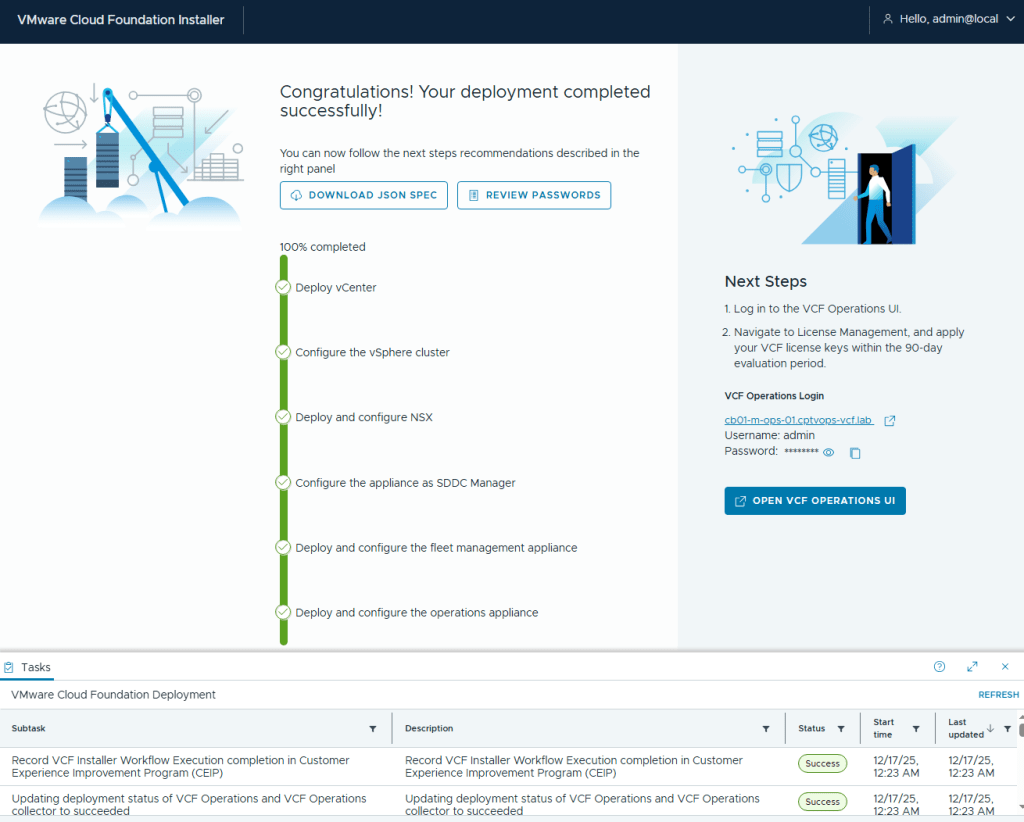
Task: Open the Status column filter
Action: tap(841, 729)
